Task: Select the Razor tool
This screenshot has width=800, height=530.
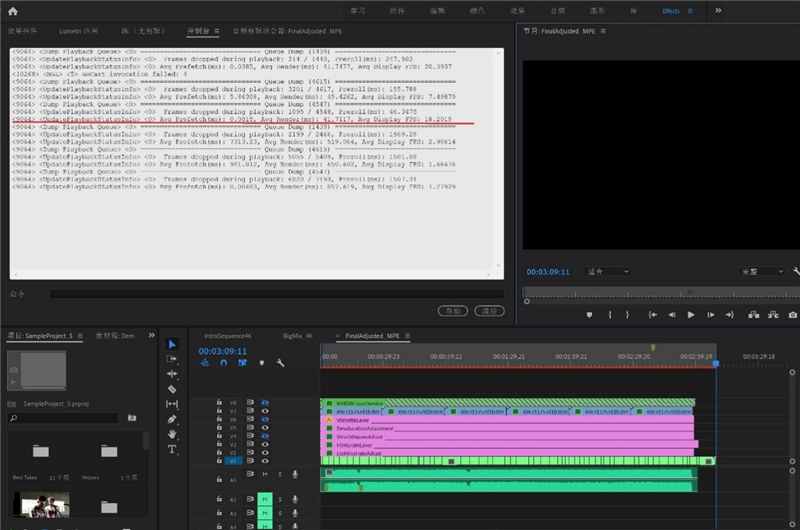Action: click(172, 389)
